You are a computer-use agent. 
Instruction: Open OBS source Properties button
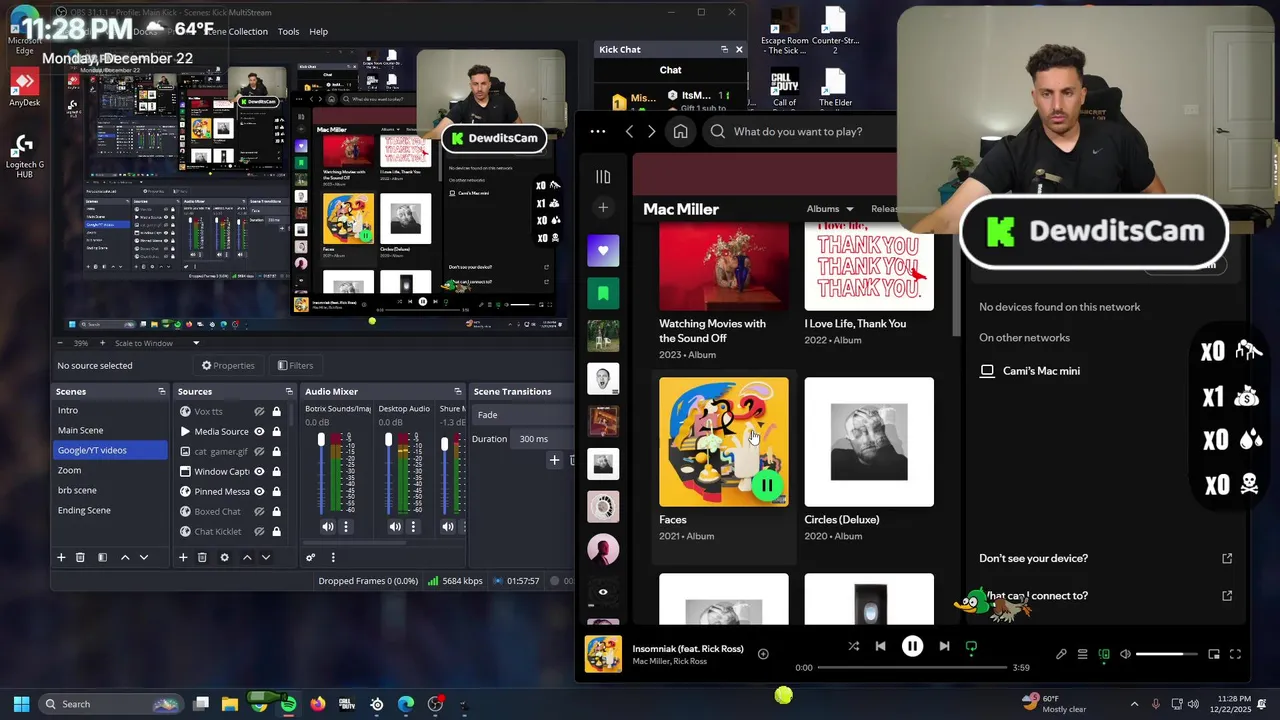click(x=228, y=365)
